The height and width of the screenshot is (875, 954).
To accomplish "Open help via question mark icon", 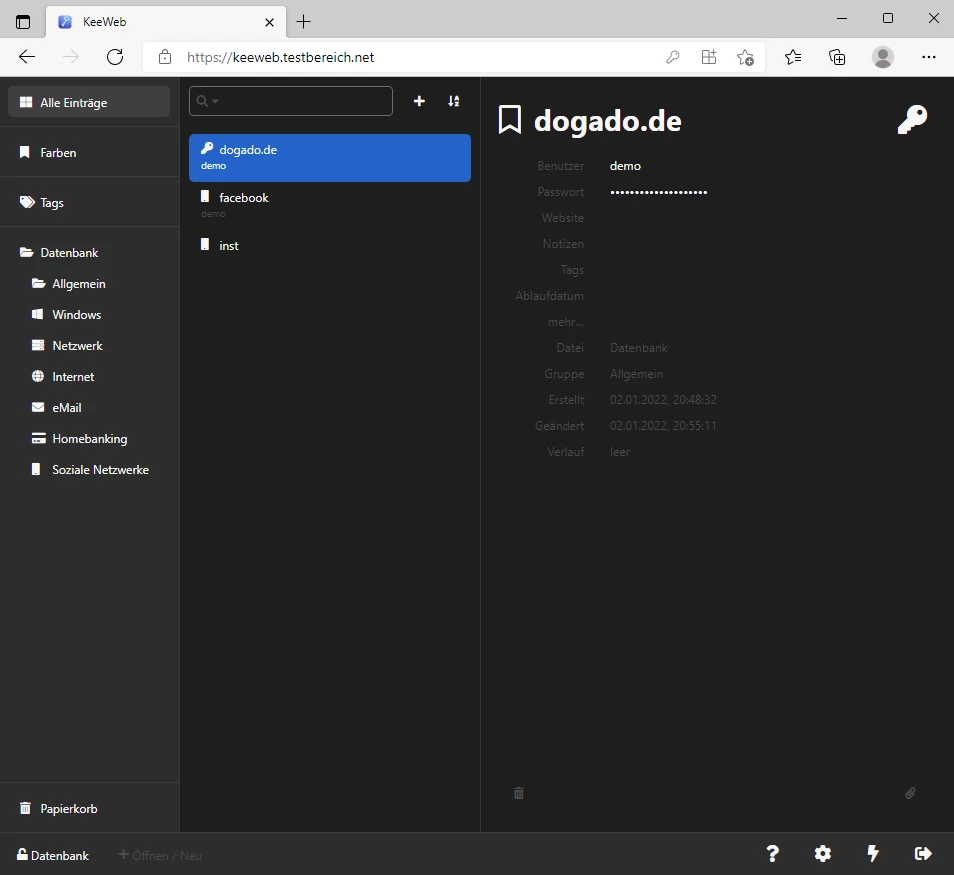I will (772, 853).
